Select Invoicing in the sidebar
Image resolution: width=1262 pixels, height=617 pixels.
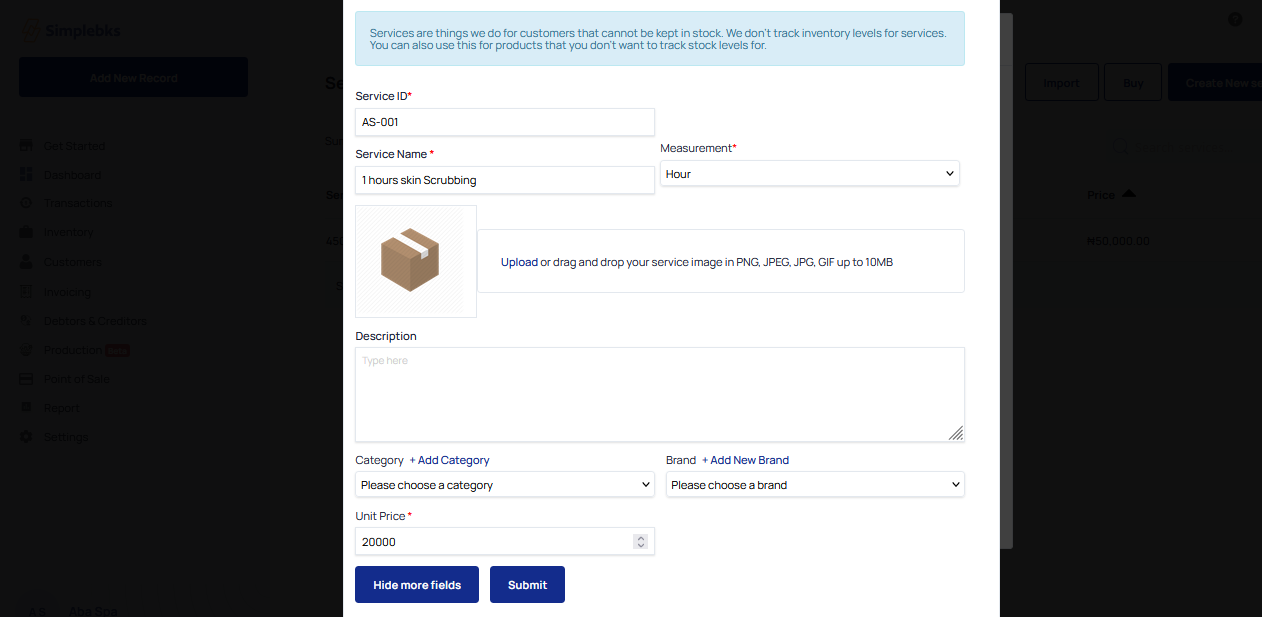point(67,292)
